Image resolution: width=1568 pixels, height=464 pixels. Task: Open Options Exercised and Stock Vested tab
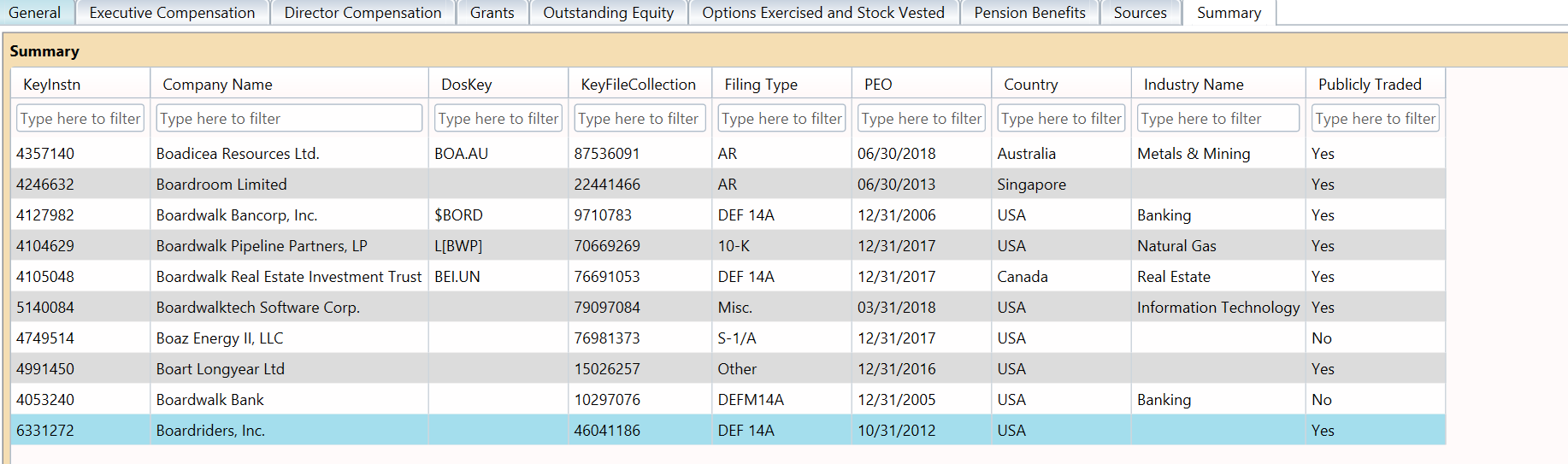pyautogui.click(x=822, y=13)
